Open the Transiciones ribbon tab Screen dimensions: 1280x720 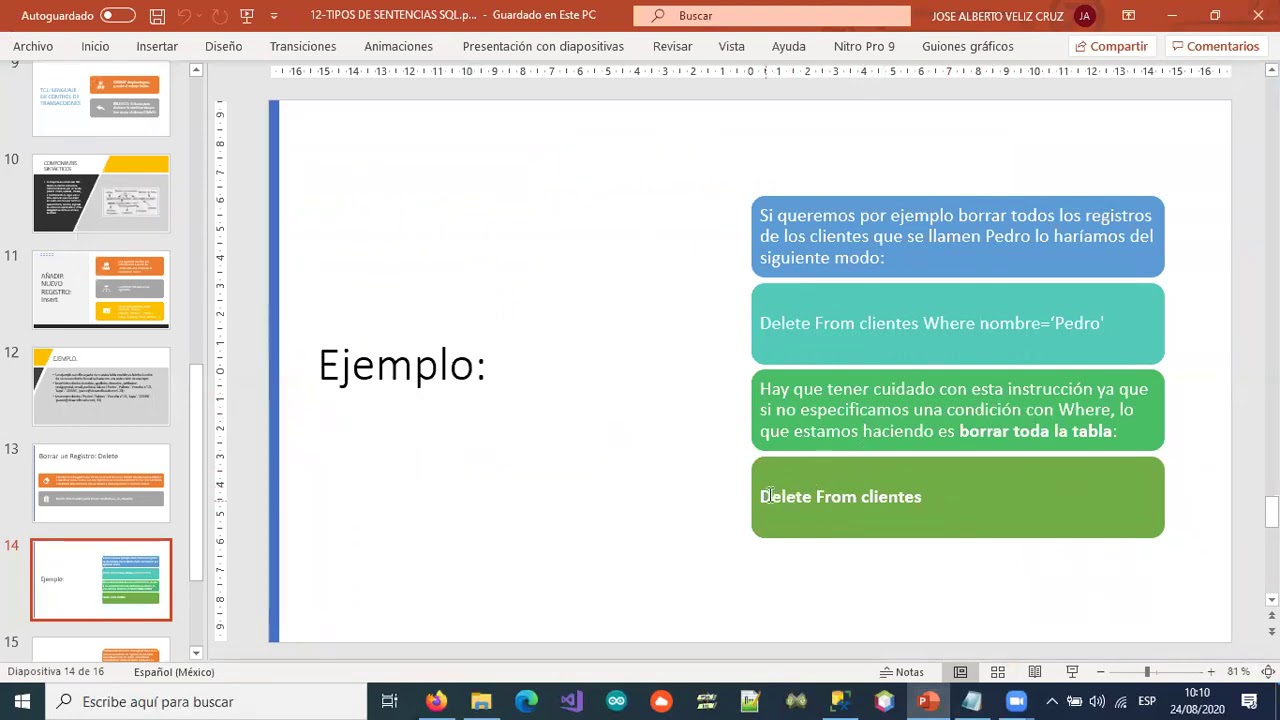303,46
